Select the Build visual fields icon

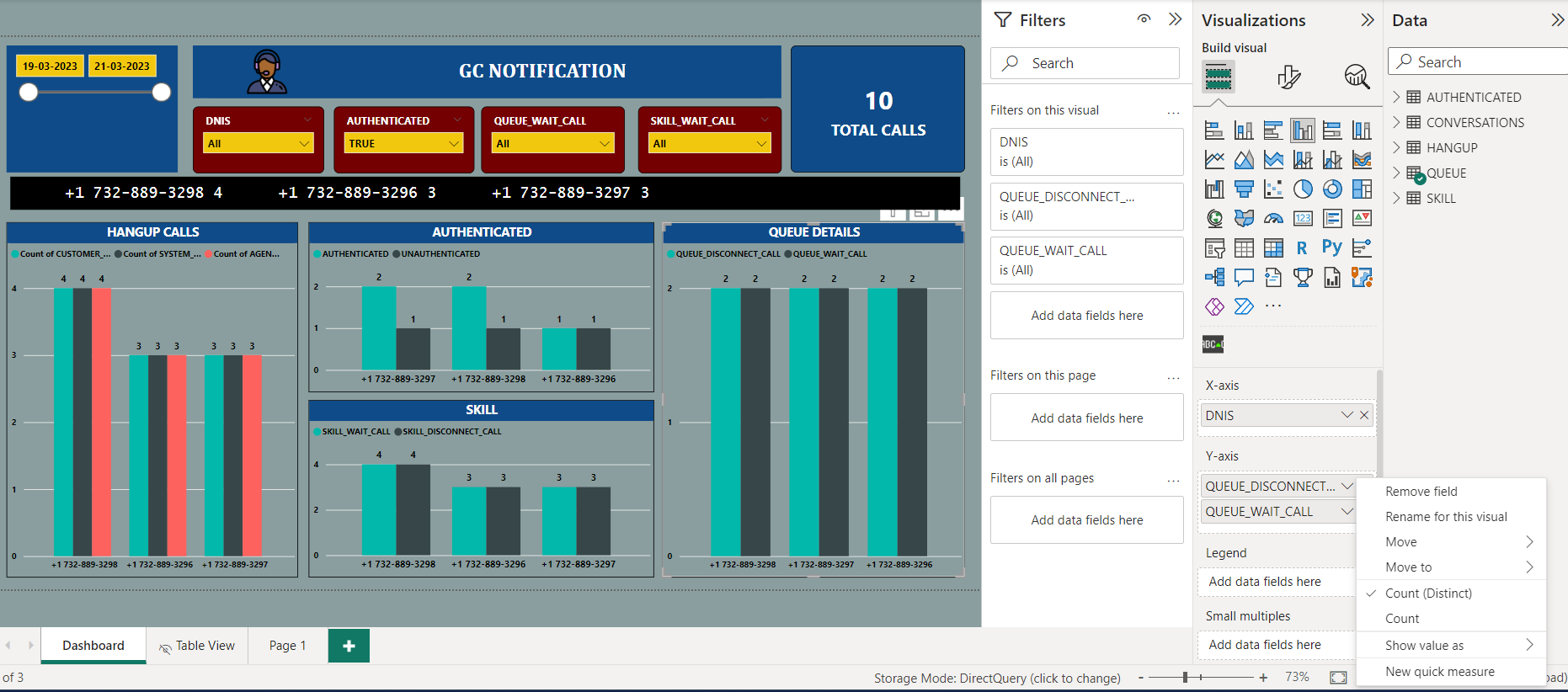pyautogui.click(x=1219, y=77)
